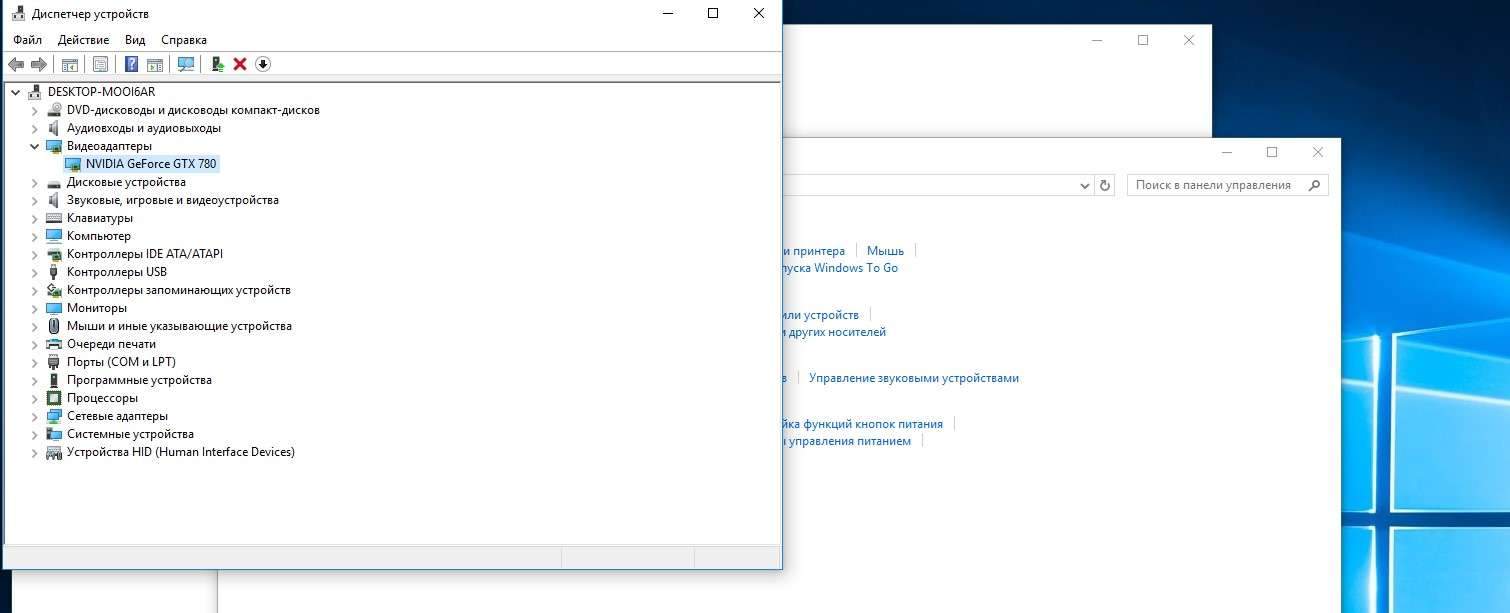Click the printer icon beside Очереди печати

point(54,344)
